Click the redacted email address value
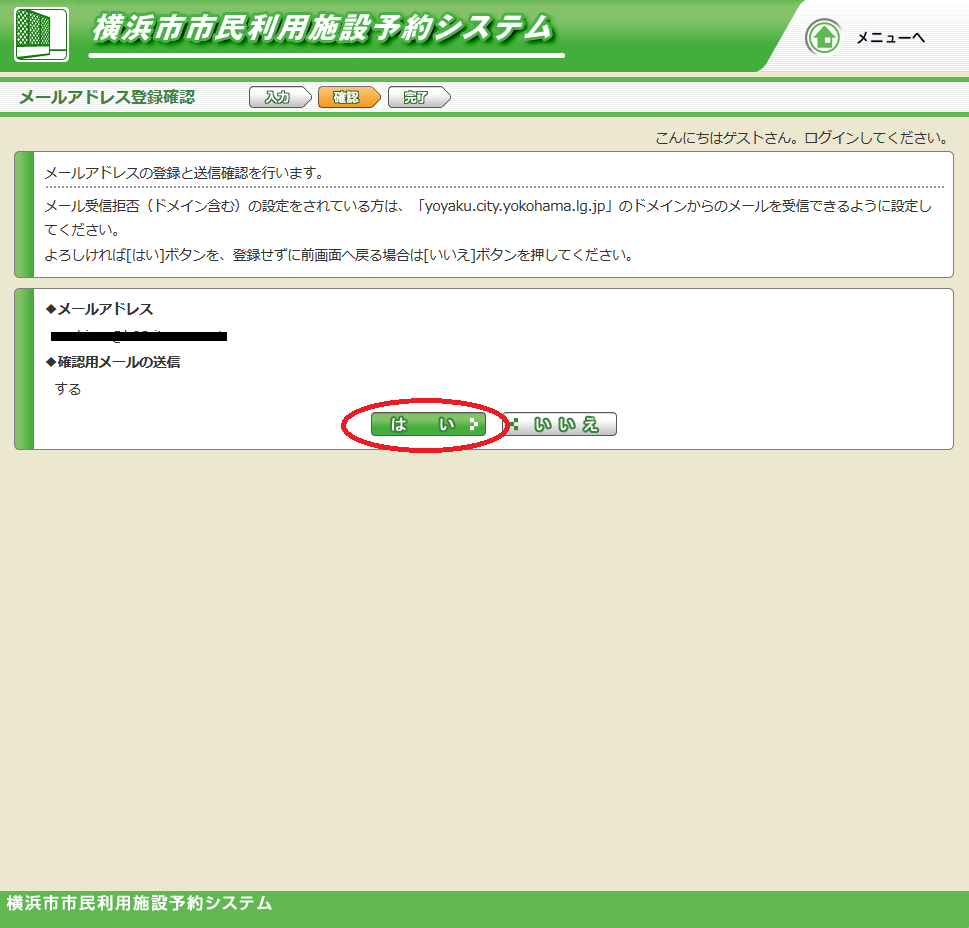The height and width of the screenshot is (928, 969). (139, 336)
